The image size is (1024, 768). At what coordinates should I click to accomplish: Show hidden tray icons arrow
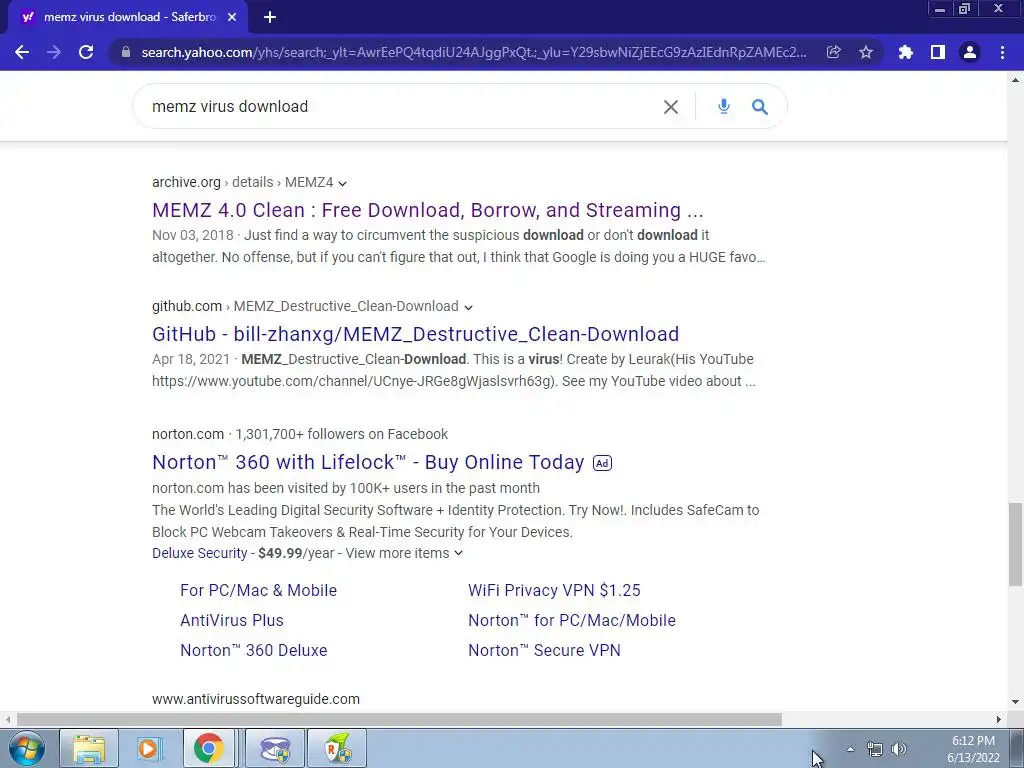pos(850,749)
